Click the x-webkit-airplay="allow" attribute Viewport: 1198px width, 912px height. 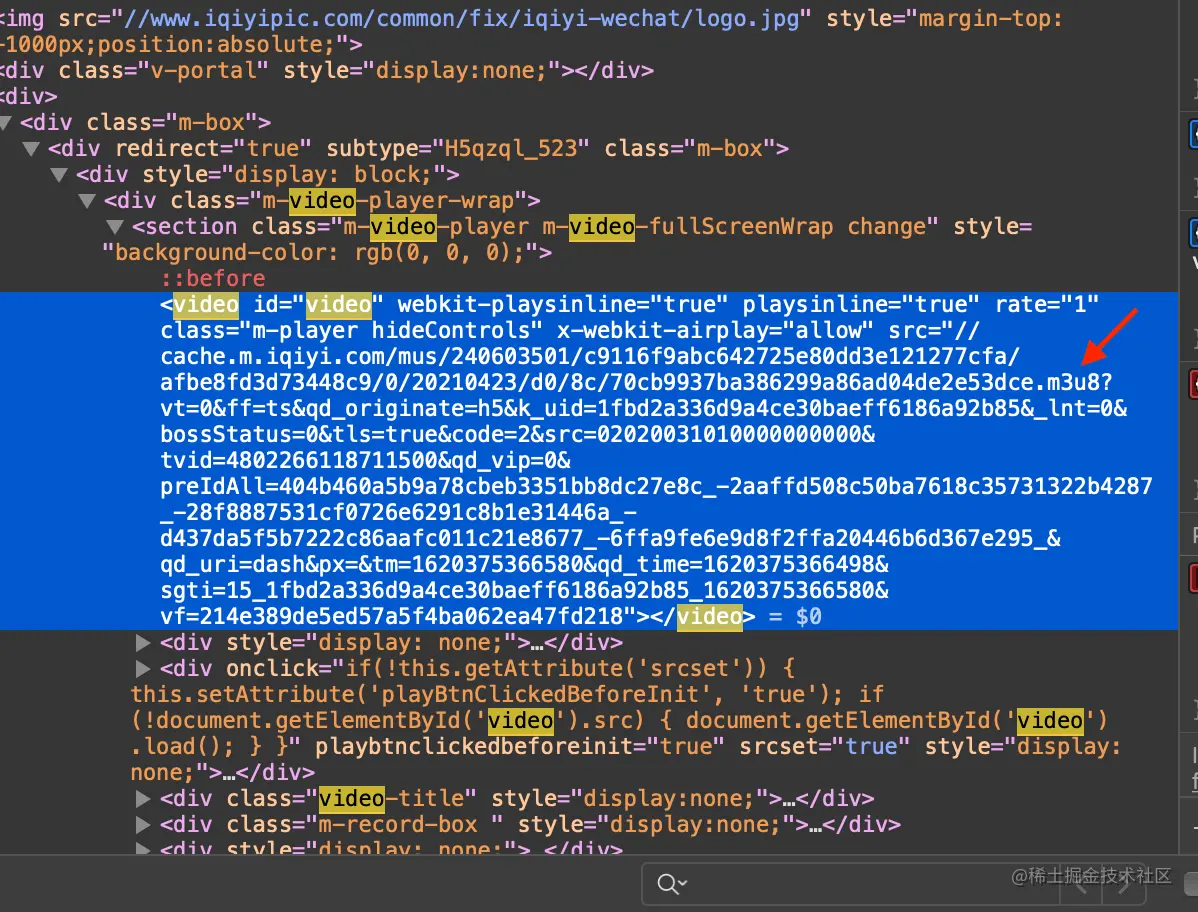click(x=715, y=330)
